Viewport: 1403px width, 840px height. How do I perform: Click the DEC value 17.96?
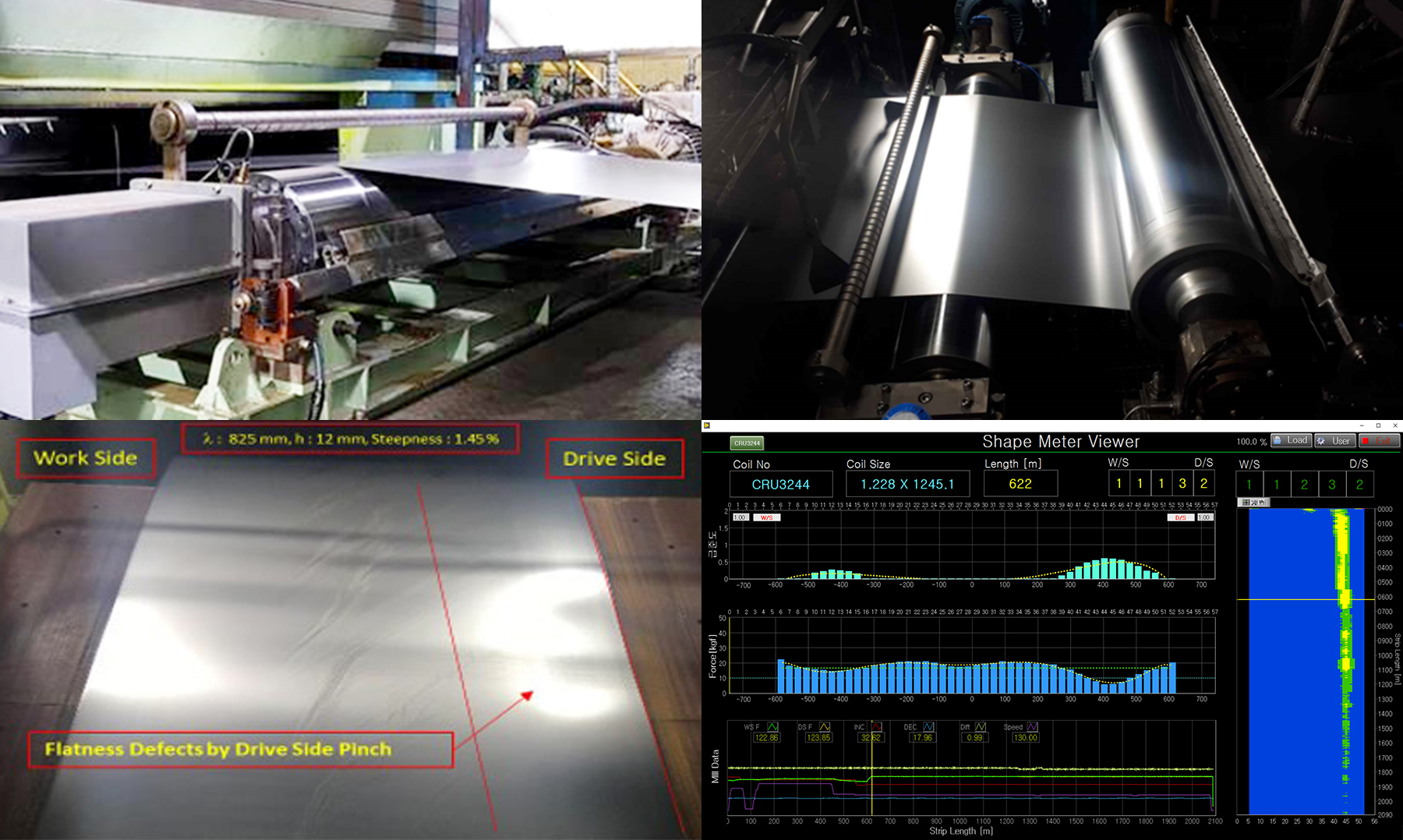tap(922, 737)
